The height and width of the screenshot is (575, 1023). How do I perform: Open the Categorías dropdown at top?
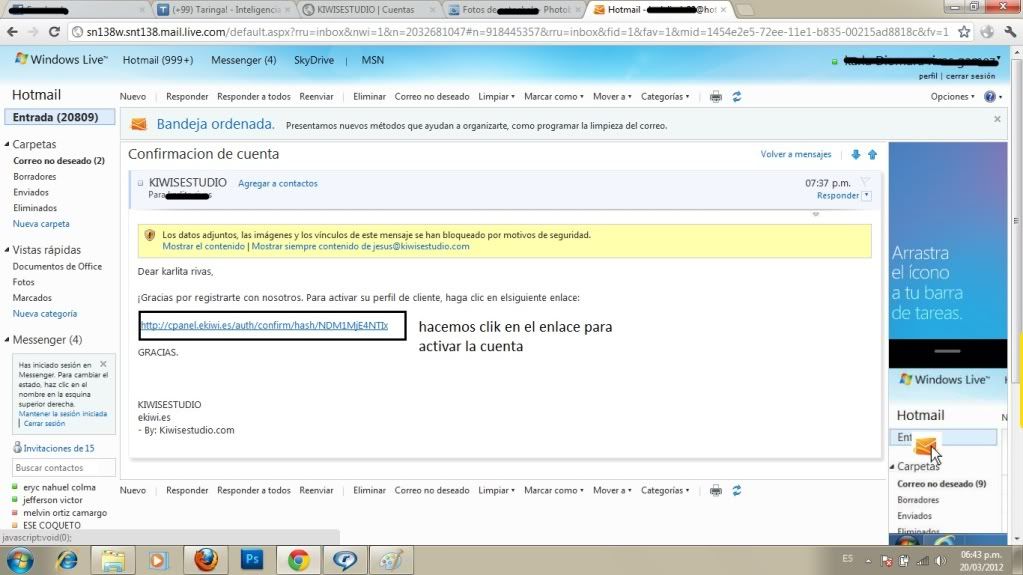click(665, 97)
